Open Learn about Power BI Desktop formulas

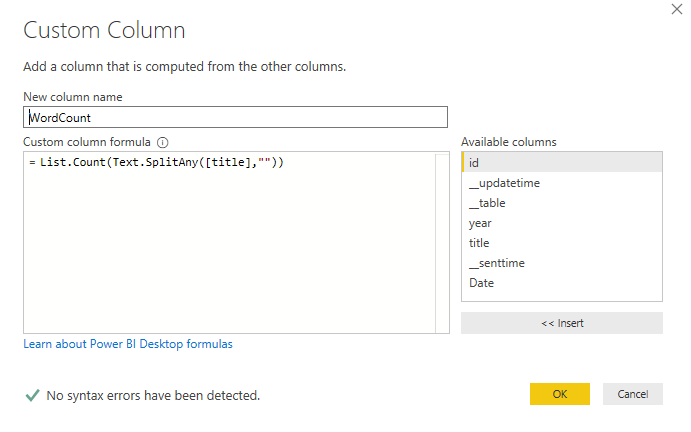pyautogui.click(x=128, y=344)
